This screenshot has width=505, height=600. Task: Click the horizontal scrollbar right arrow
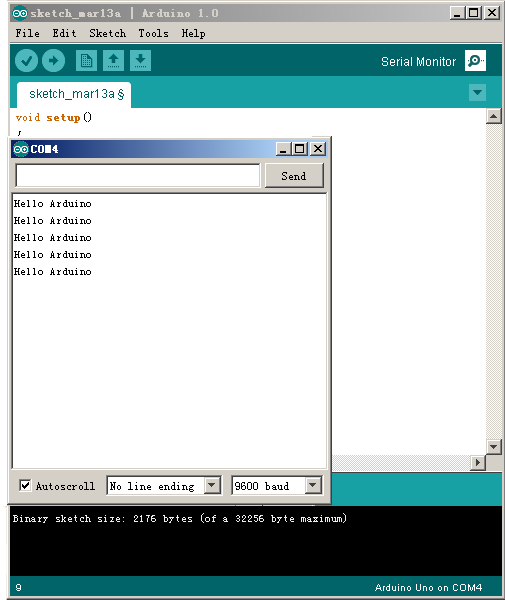point(477,462)
